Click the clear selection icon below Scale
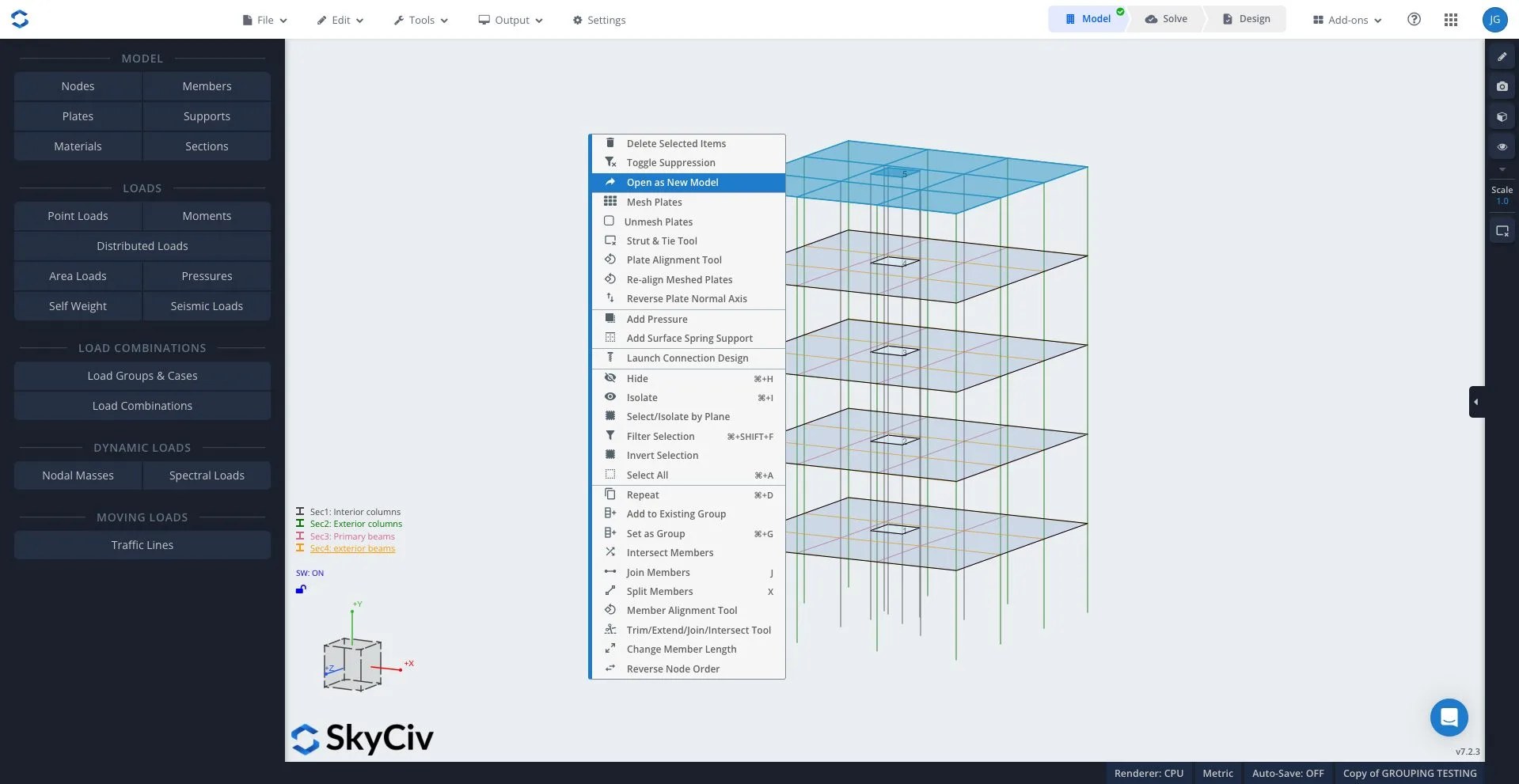1519x784 pixels. [x=1502, y=231]
